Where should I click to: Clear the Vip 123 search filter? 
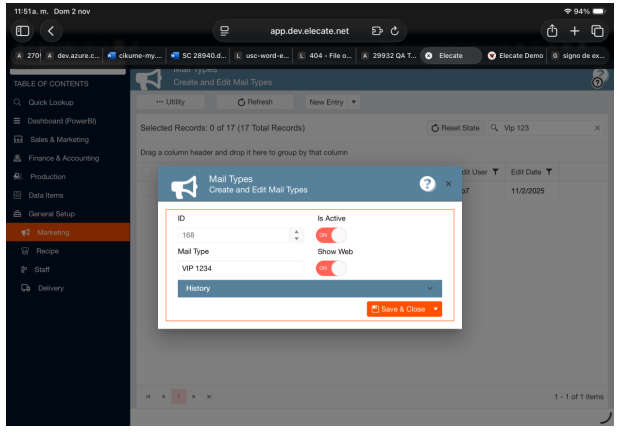(x=597, y=128)
